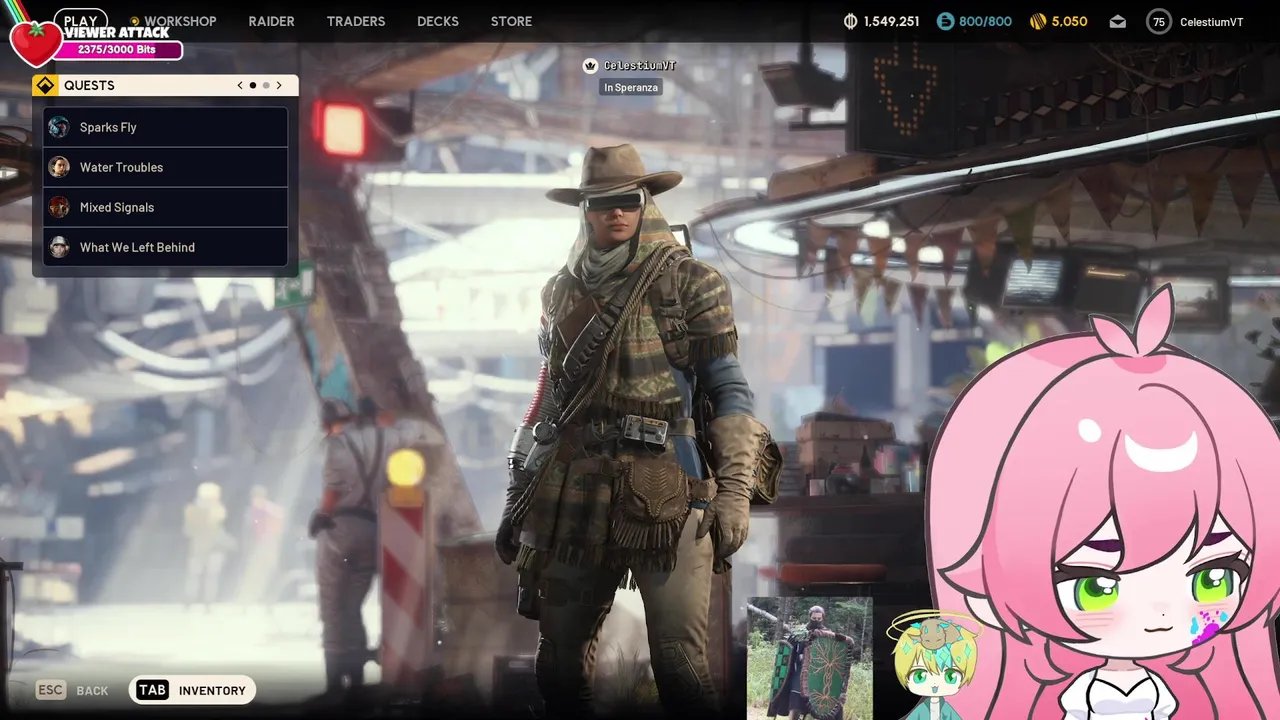Click the level 75 badge
This screenshot has height=720, width=1280.
[x=1159, y=21]
